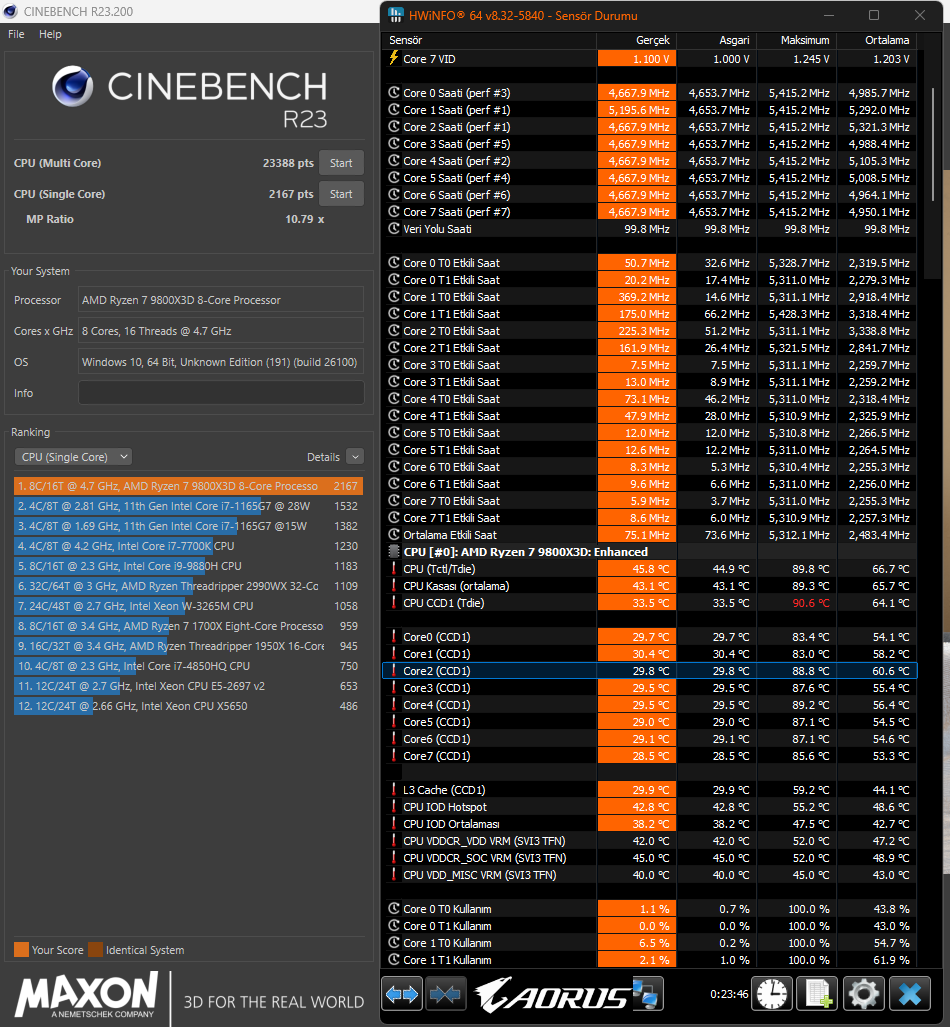
Task: Click the blue X close sensors icon
Action: (x=909, y=994)
